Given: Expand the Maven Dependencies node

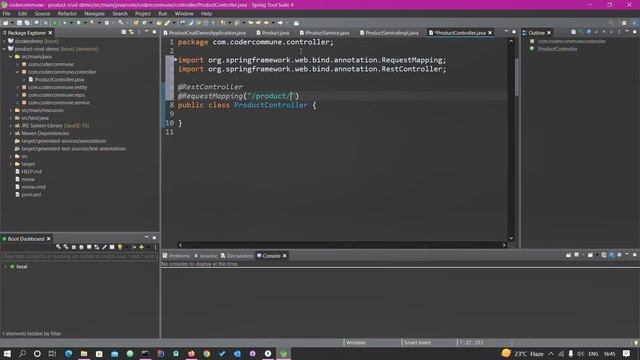Looking at the screenshot, I should tap(11, 133).
